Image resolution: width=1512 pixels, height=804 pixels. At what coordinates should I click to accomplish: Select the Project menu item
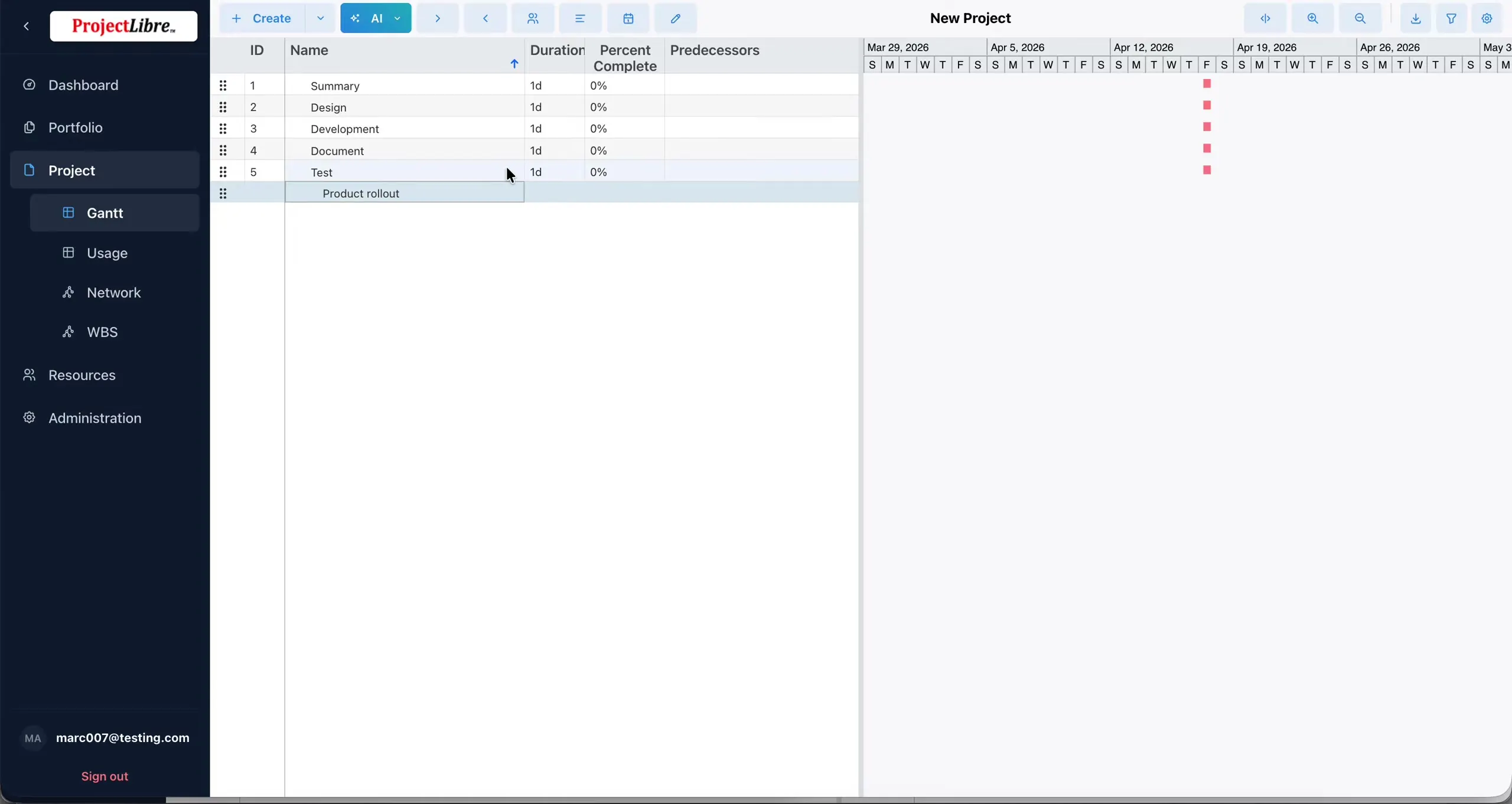click(105, 170)
